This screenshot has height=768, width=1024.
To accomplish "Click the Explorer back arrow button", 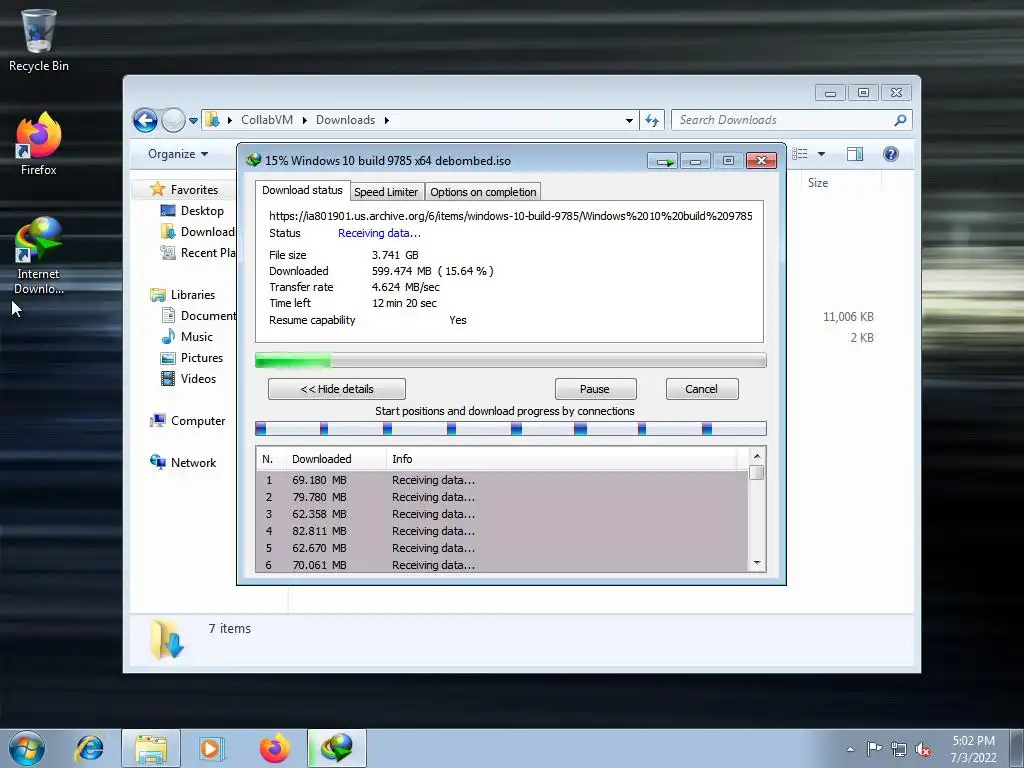I will [145, 120].
